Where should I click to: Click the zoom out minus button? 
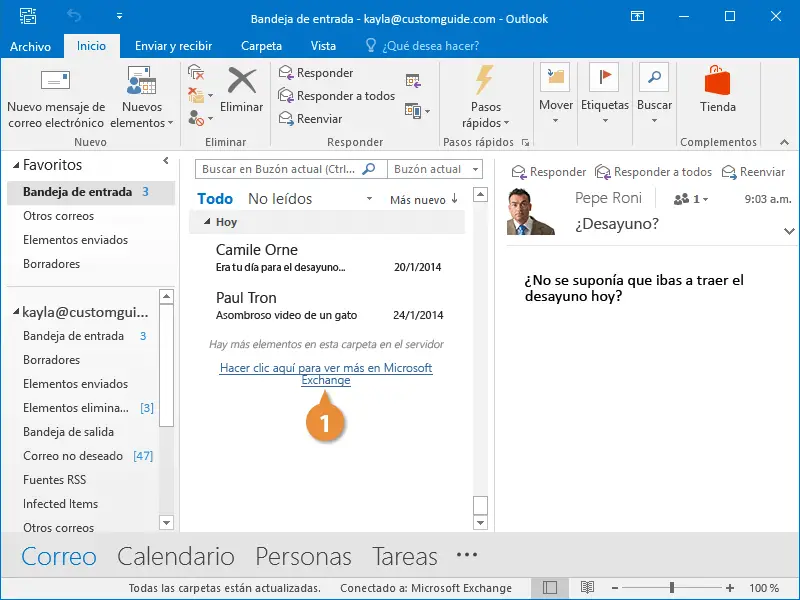click(615, 588)
